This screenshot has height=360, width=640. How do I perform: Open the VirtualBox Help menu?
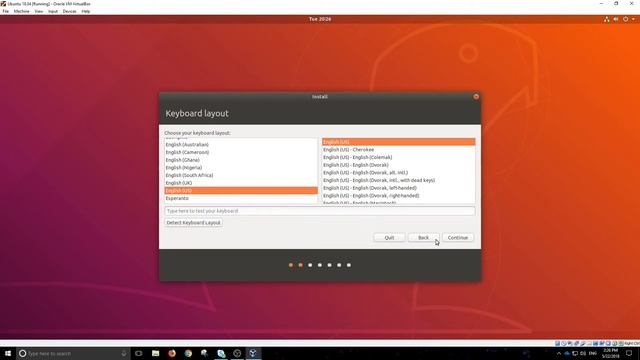pos(86,11)
